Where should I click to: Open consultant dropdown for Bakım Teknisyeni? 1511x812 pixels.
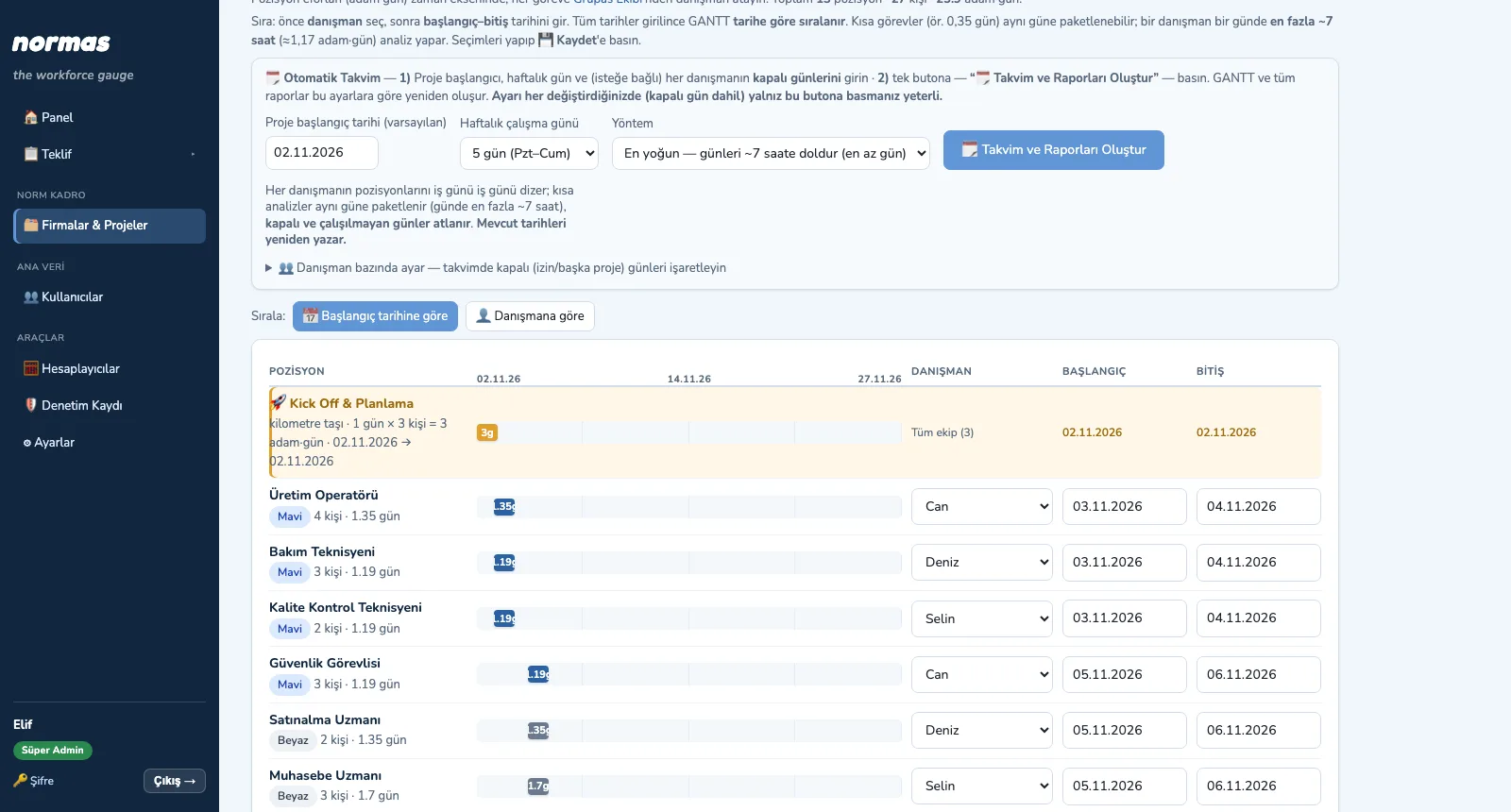[982, 562]
